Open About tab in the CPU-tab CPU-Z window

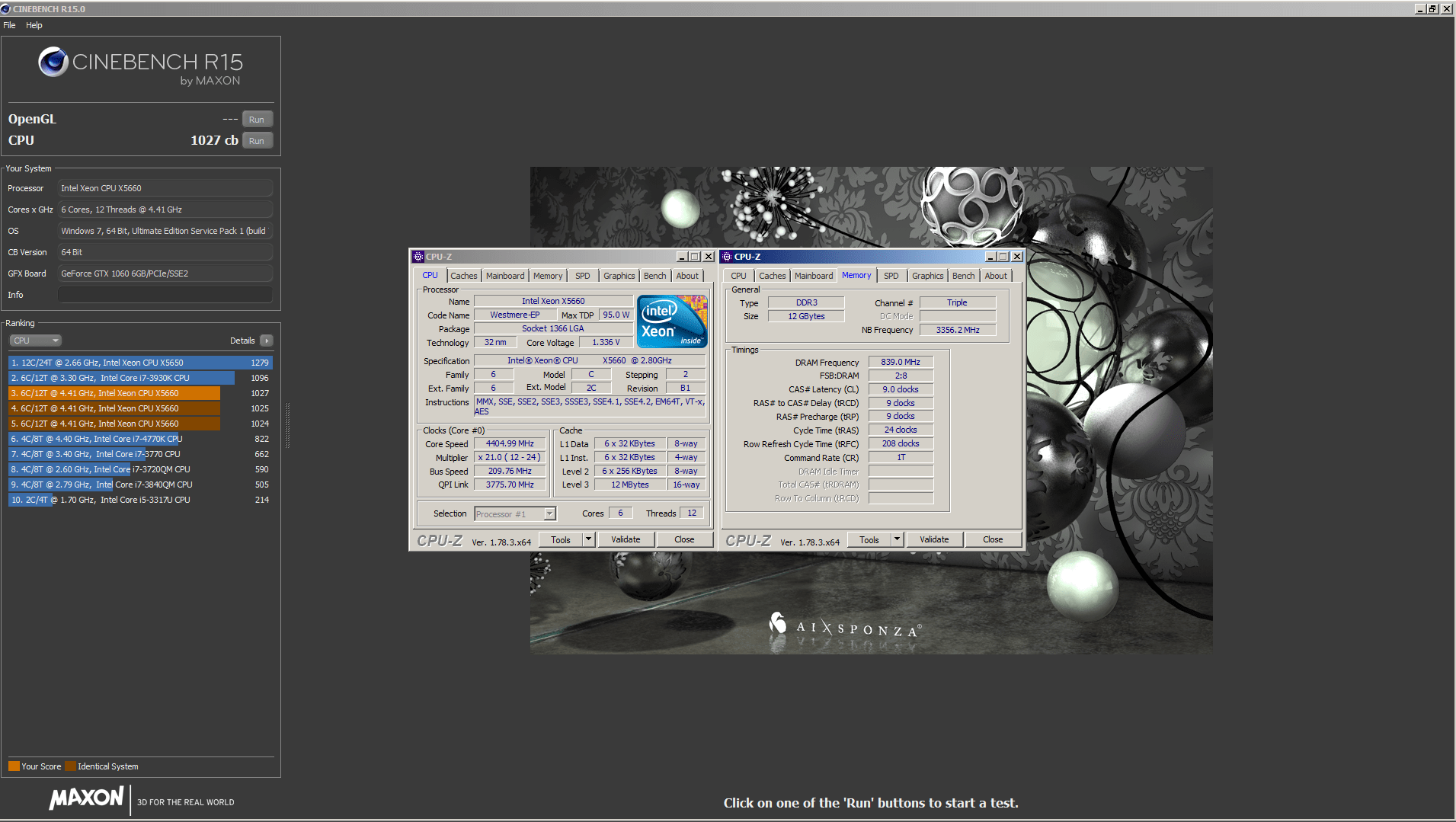[687, 276]
